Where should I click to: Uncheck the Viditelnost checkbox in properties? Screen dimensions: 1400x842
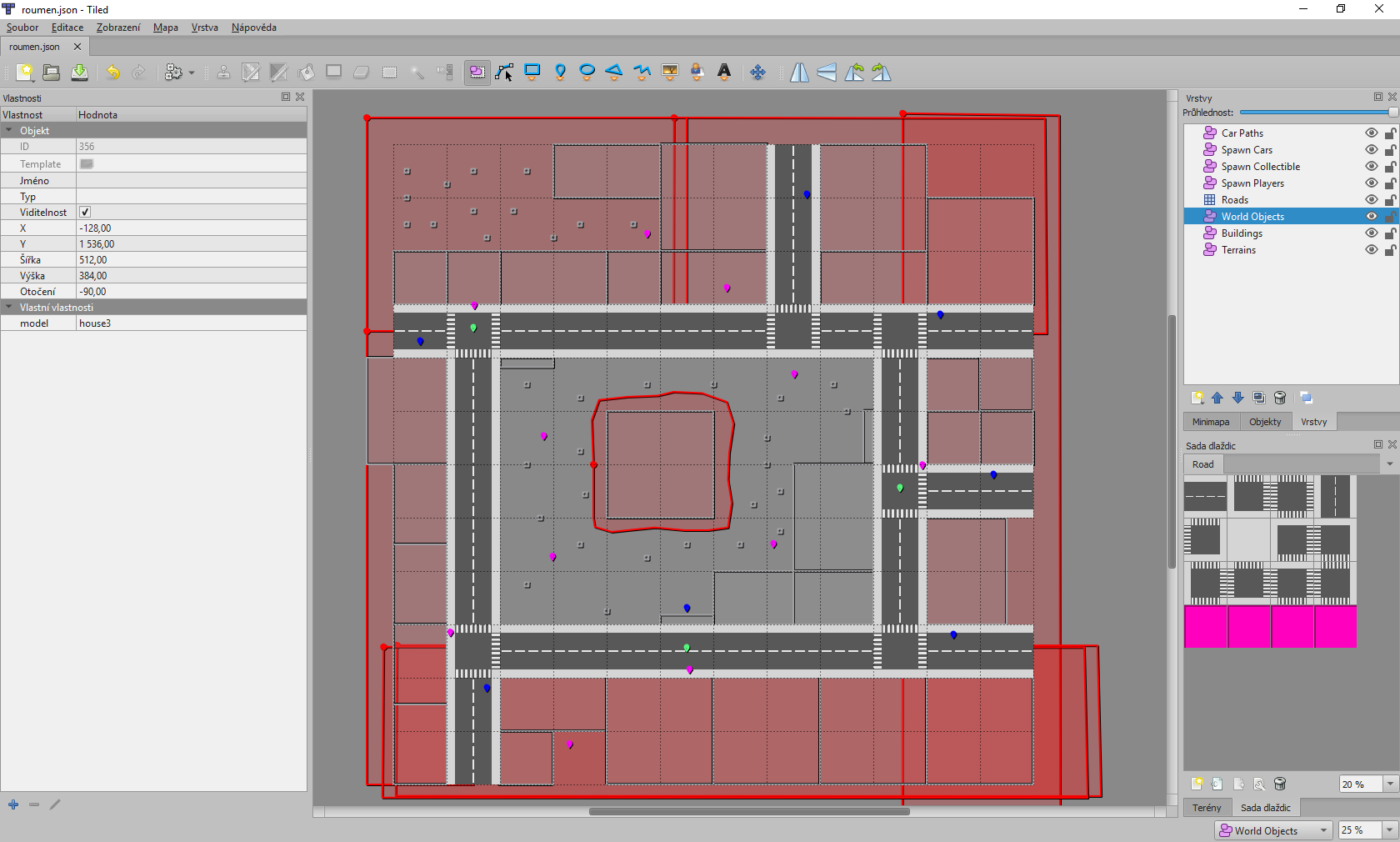84,212
